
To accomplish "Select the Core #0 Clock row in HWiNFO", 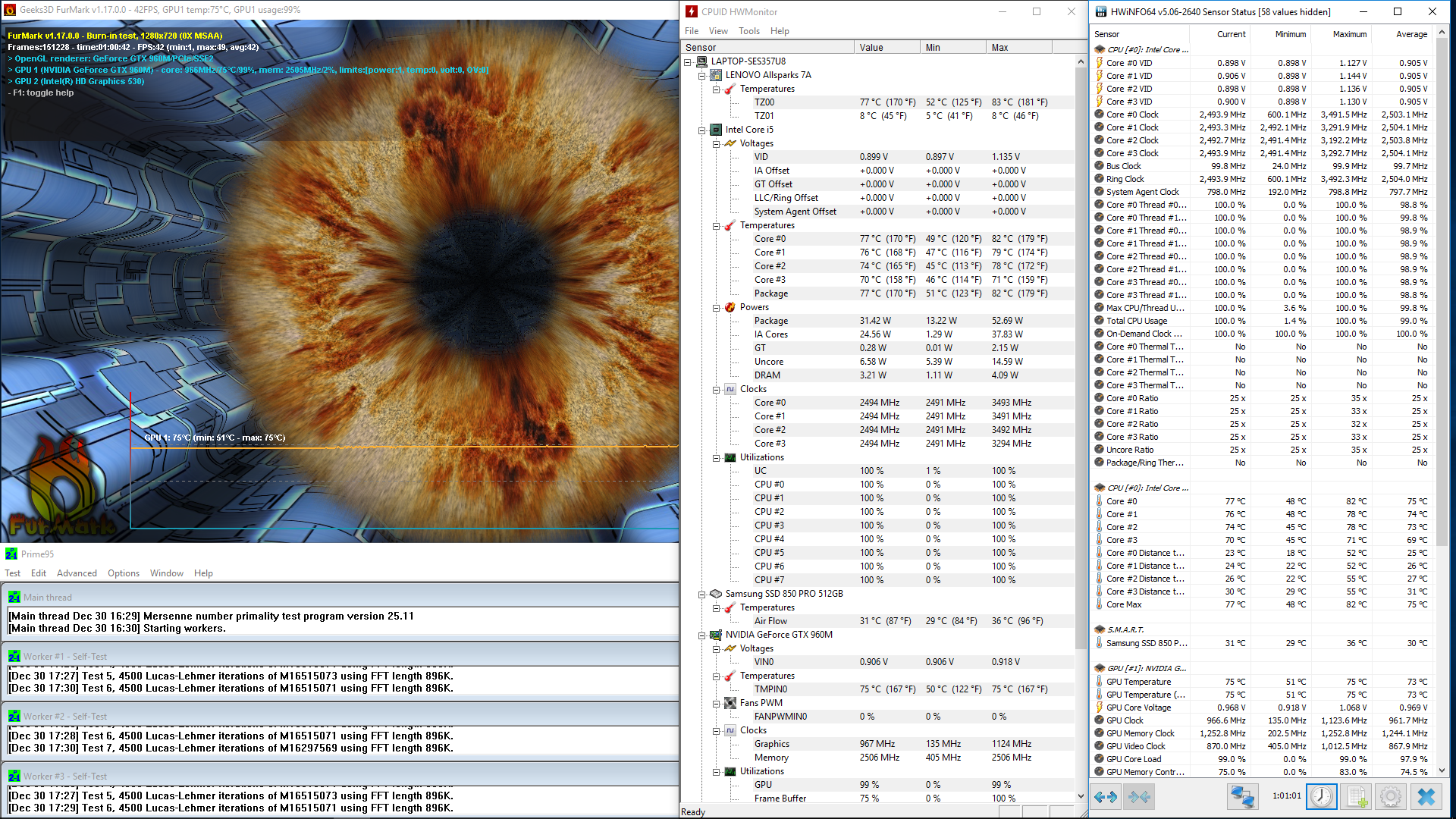I will point(1132,115).
